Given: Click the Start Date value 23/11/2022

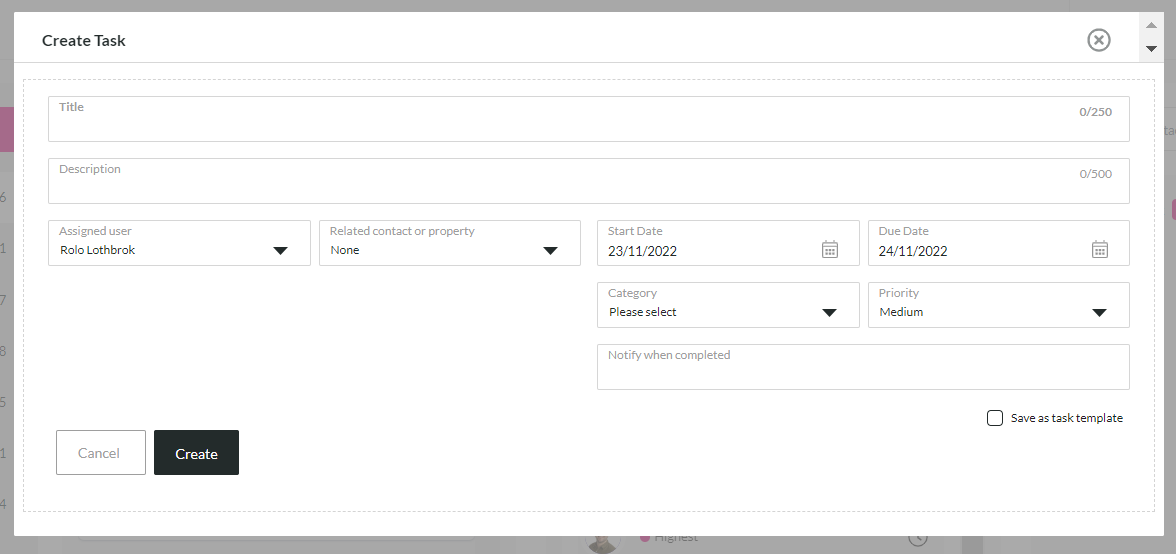Looking at the screenshot, I should pyautogui.click(x=643, y=252).
